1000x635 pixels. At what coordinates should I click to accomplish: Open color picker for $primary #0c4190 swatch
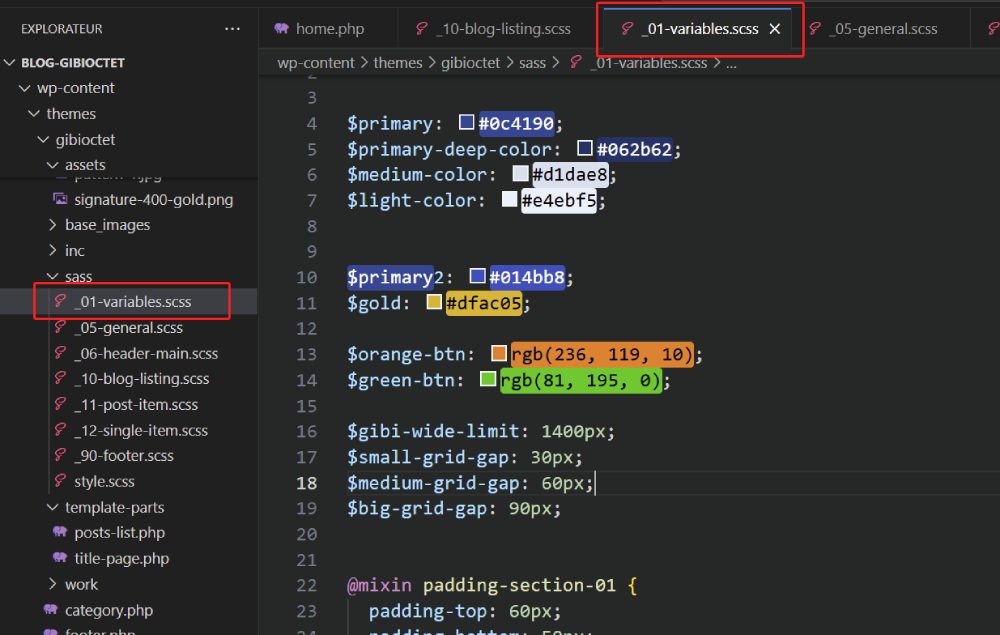(x=467, y=122)
